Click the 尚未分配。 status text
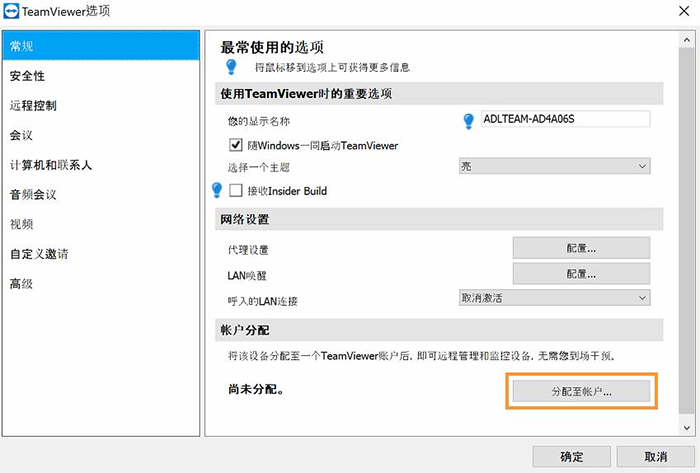Viewport: 700px width, 473px height. click(x=256, y=390)
